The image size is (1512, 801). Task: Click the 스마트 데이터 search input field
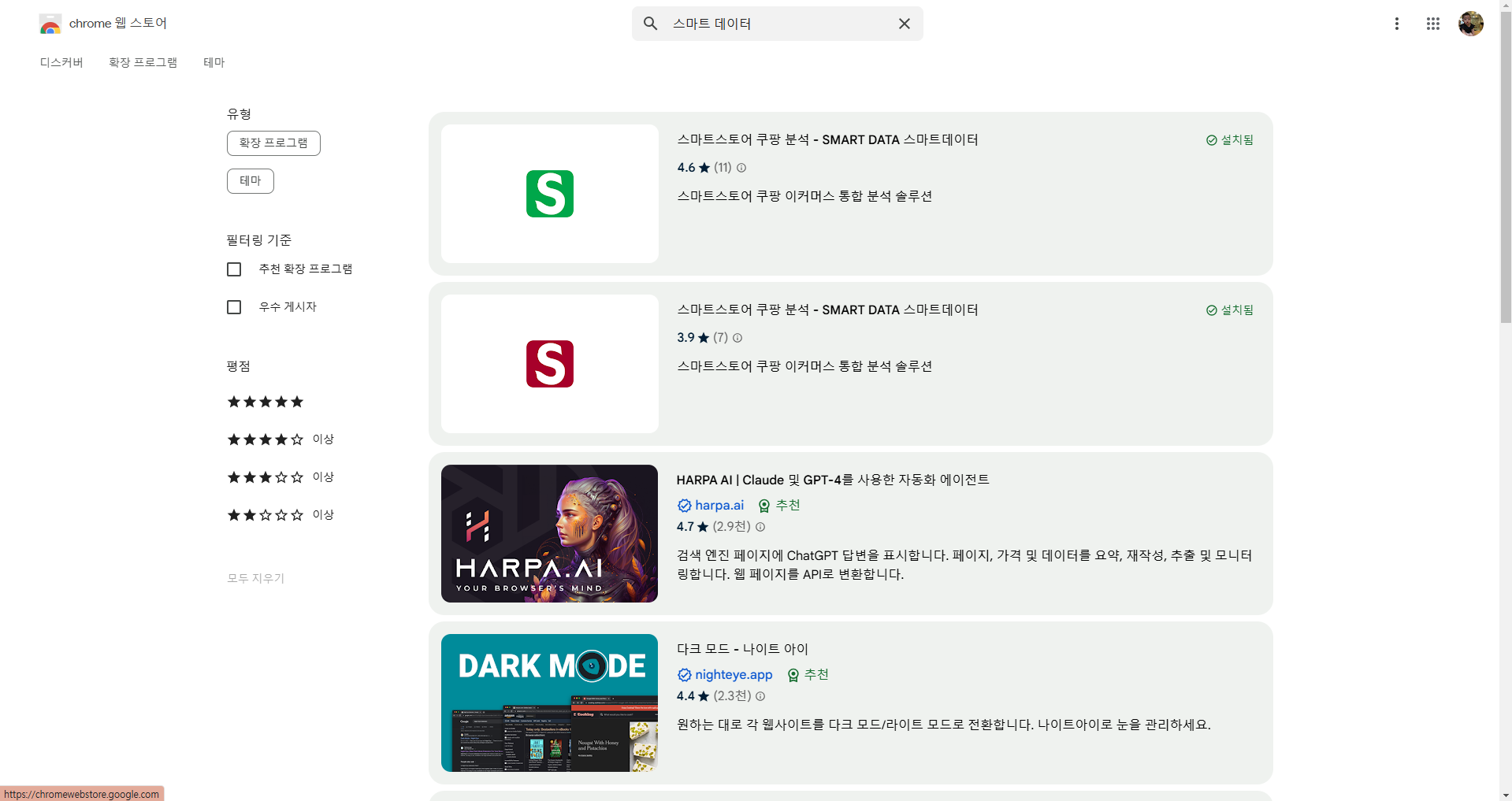pyautogui.click(x=778, y=24)
